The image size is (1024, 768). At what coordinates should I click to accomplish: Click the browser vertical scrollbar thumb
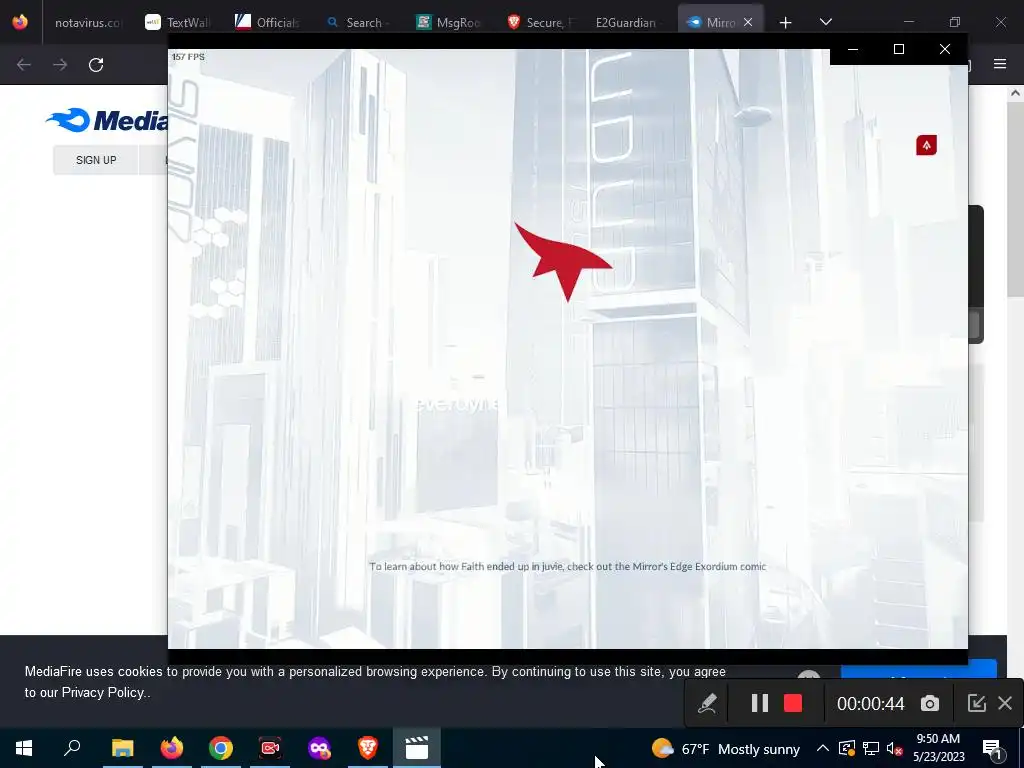(x=1015, y=199)
